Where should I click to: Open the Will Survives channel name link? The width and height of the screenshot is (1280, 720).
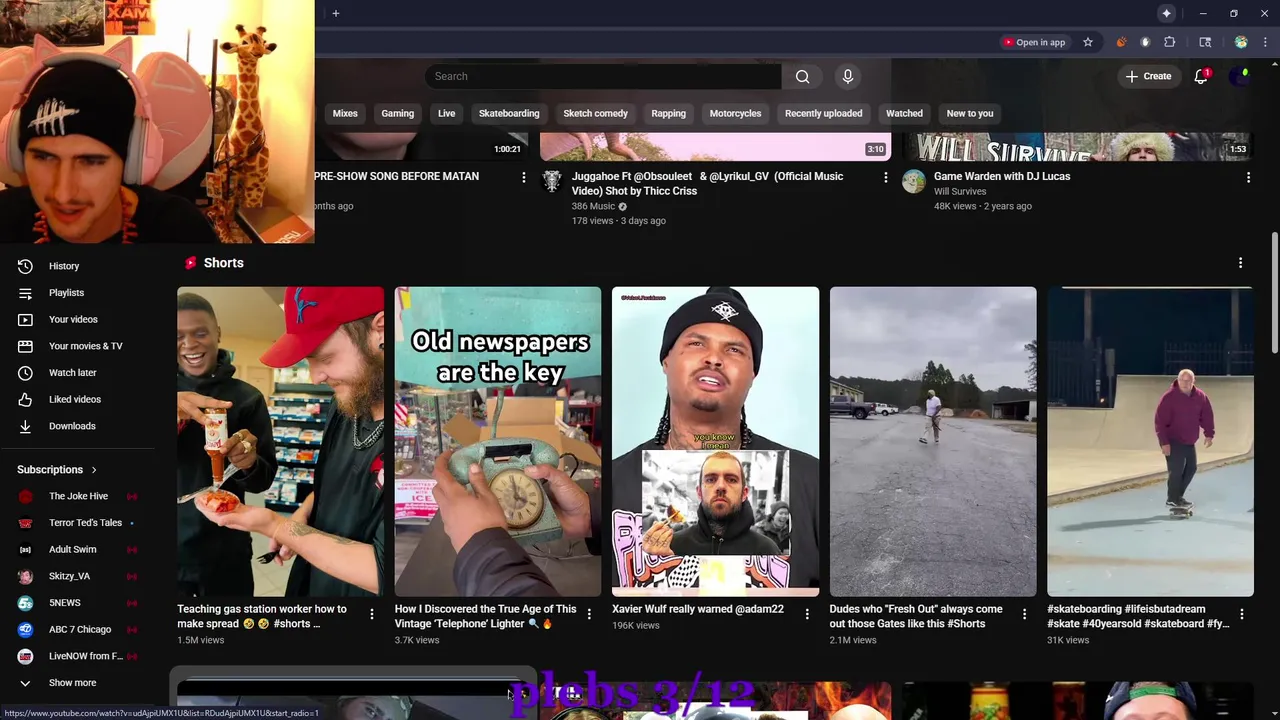(x=960, y=191)
